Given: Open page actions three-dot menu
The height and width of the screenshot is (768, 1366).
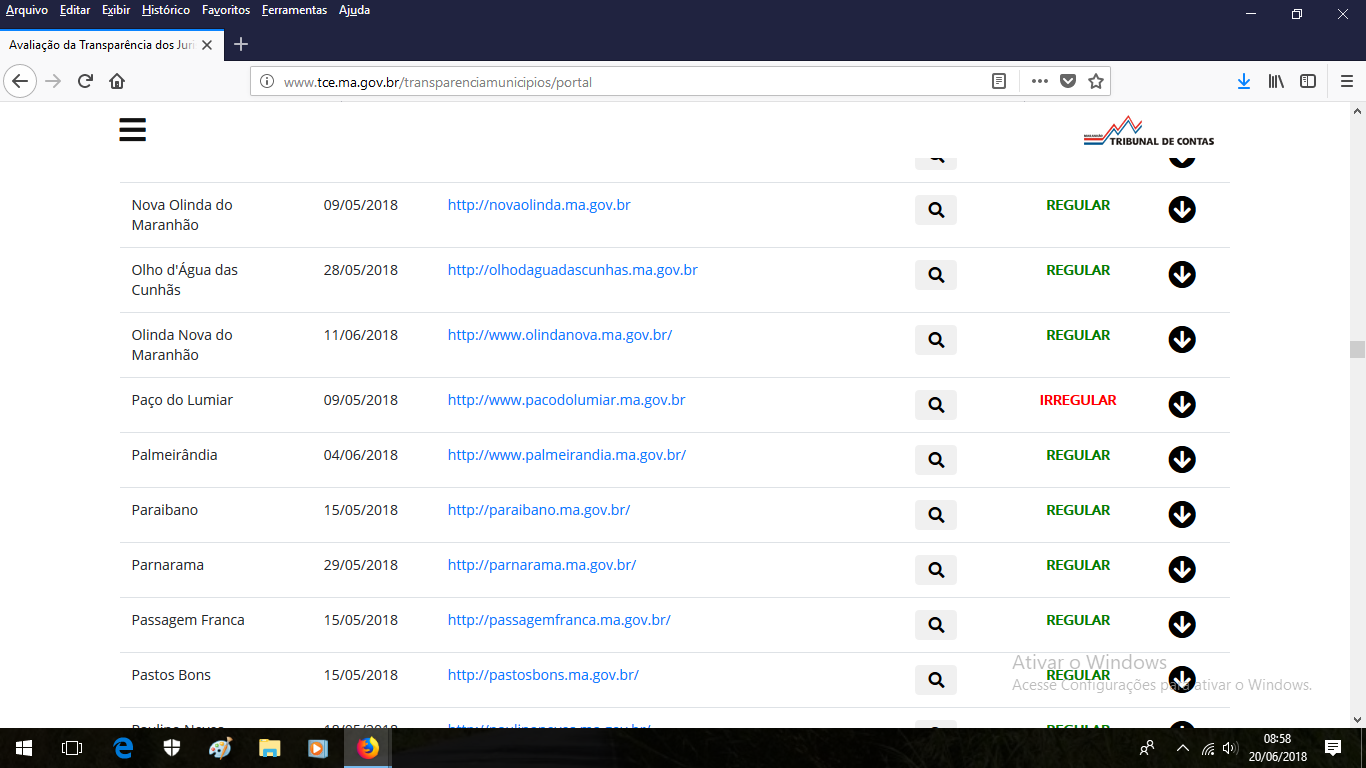Looking at the screenshot, I should click(1040, 81).
